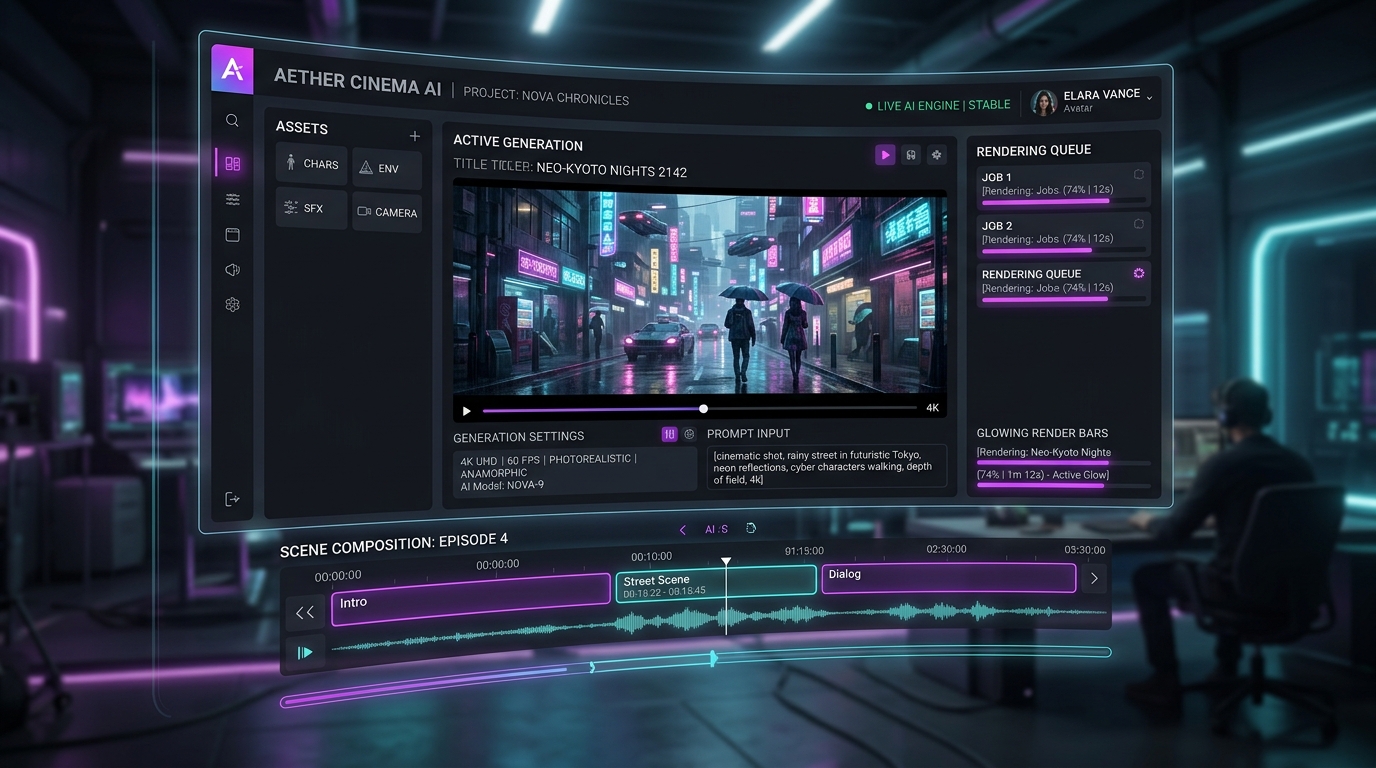Open the Elara Vance user dropdown chevron
The height and width of the screenshot is (768, 1376).
click(1149, 98)
